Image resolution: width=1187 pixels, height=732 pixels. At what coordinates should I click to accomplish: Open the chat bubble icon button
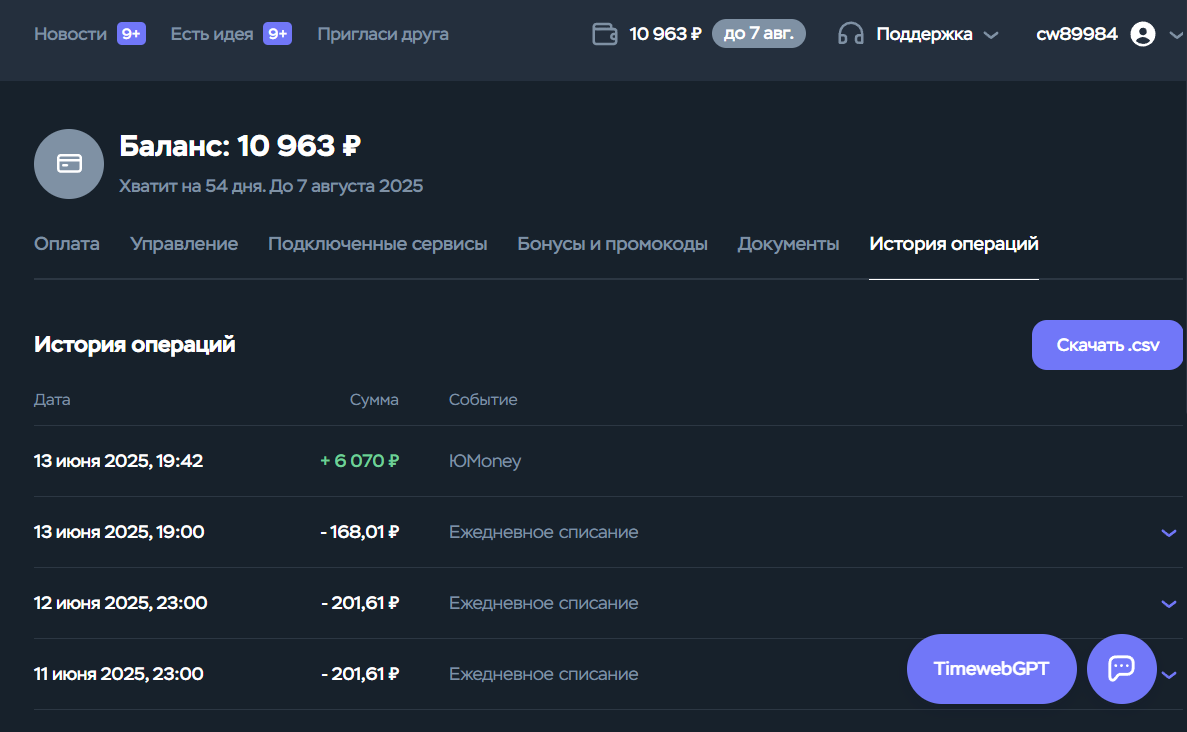[1121, 668]
